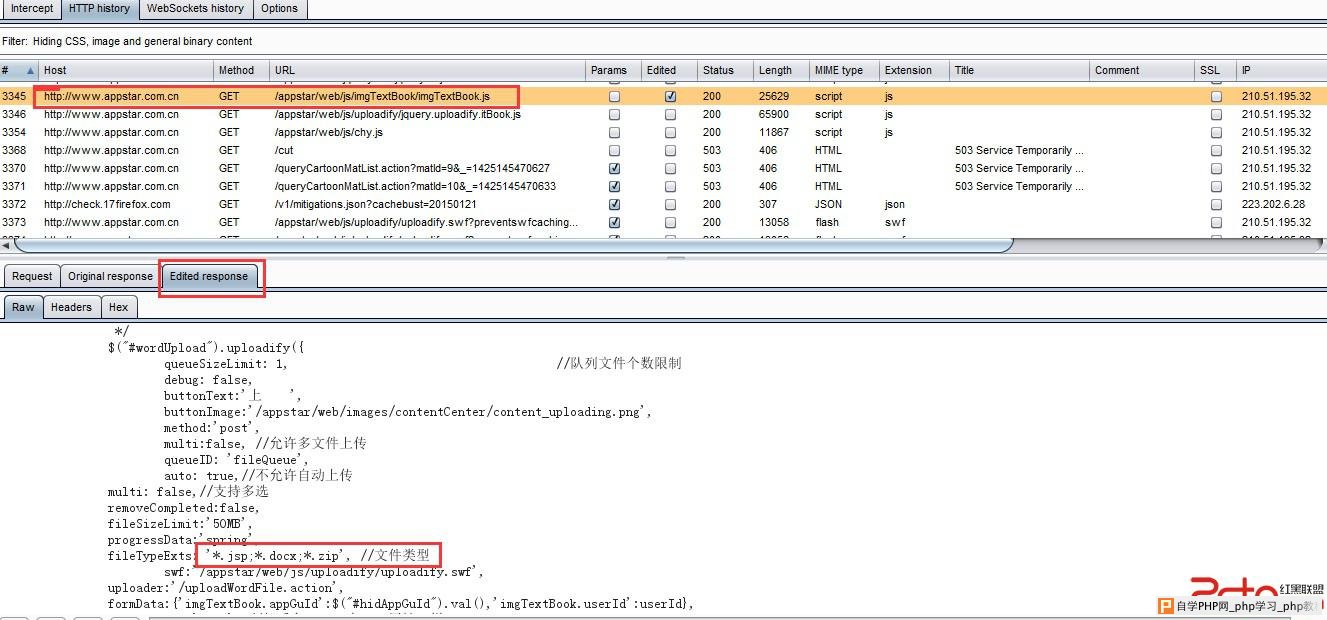Click the fileTypeExts line in the response
1327x620 pixels.
[269, 556]
